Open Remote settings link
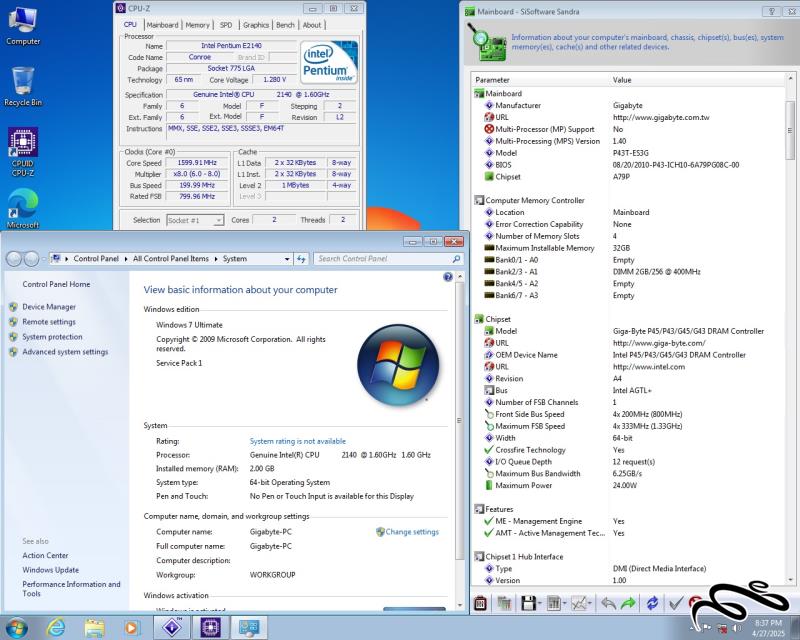The image size is (800, 640). click(49, 322)
